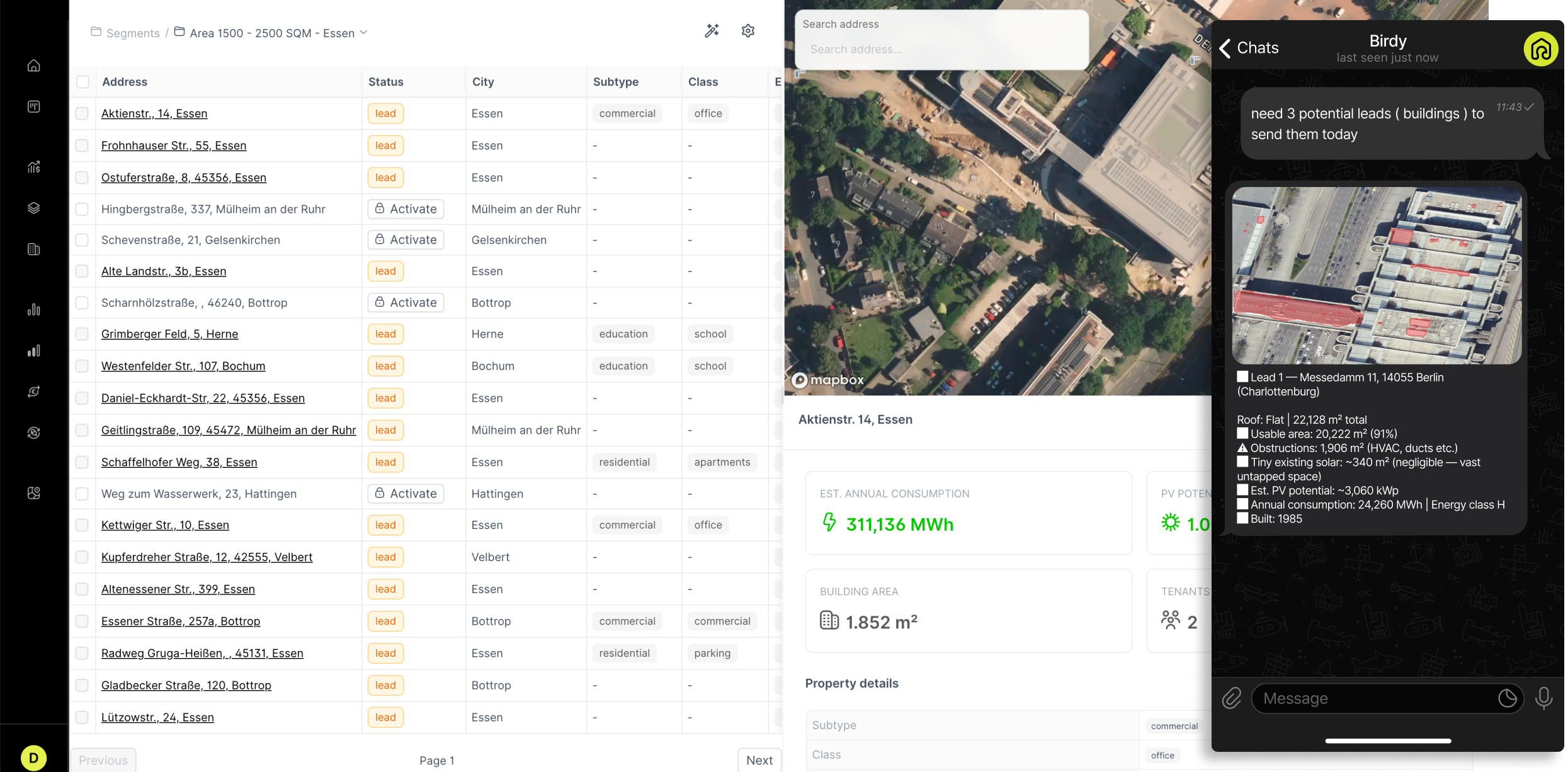Select checkbox for Grimberger Feld, 5, Herne

(82, 334)
